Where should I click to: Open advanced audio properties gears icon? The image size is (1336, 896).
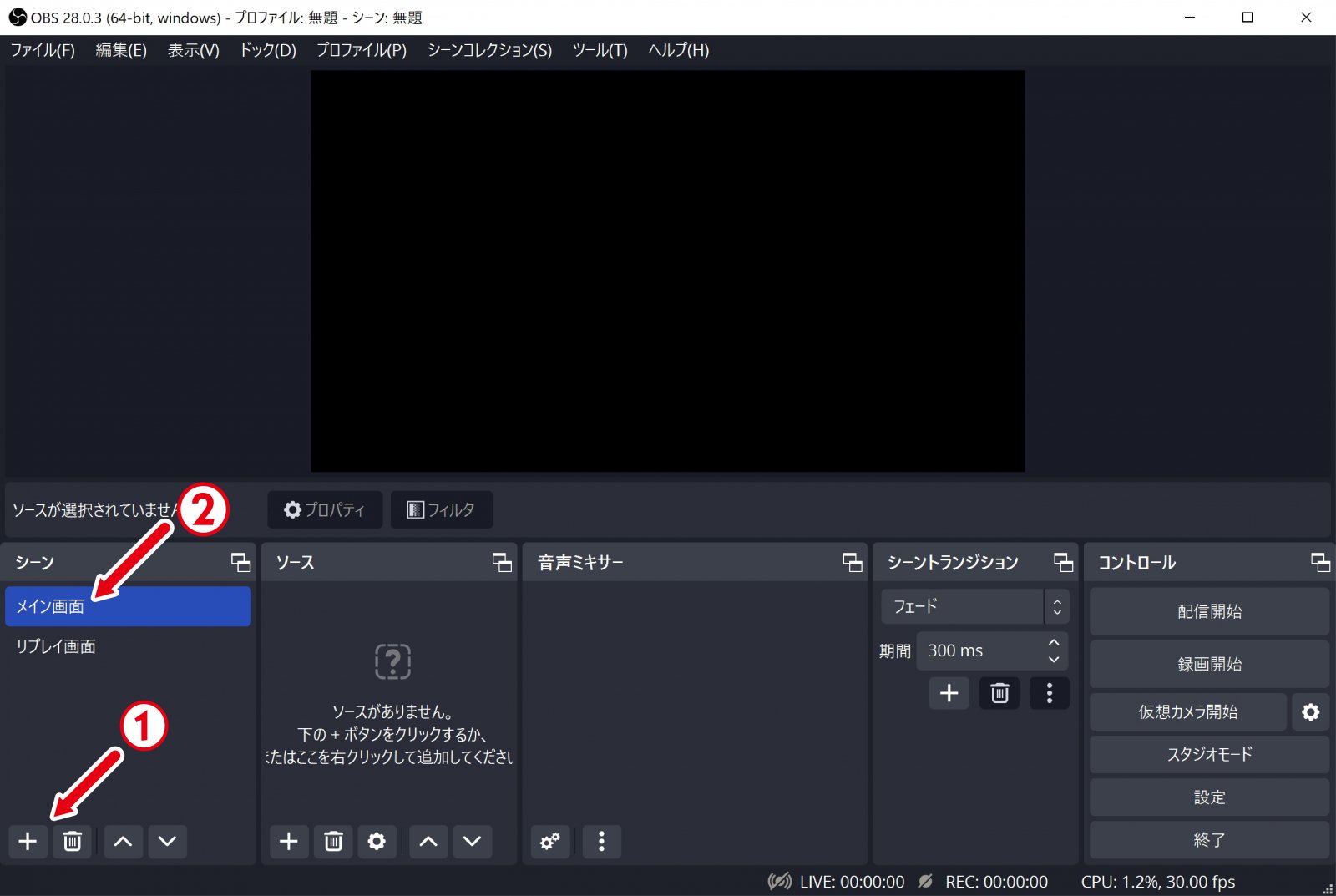point(550,841)
